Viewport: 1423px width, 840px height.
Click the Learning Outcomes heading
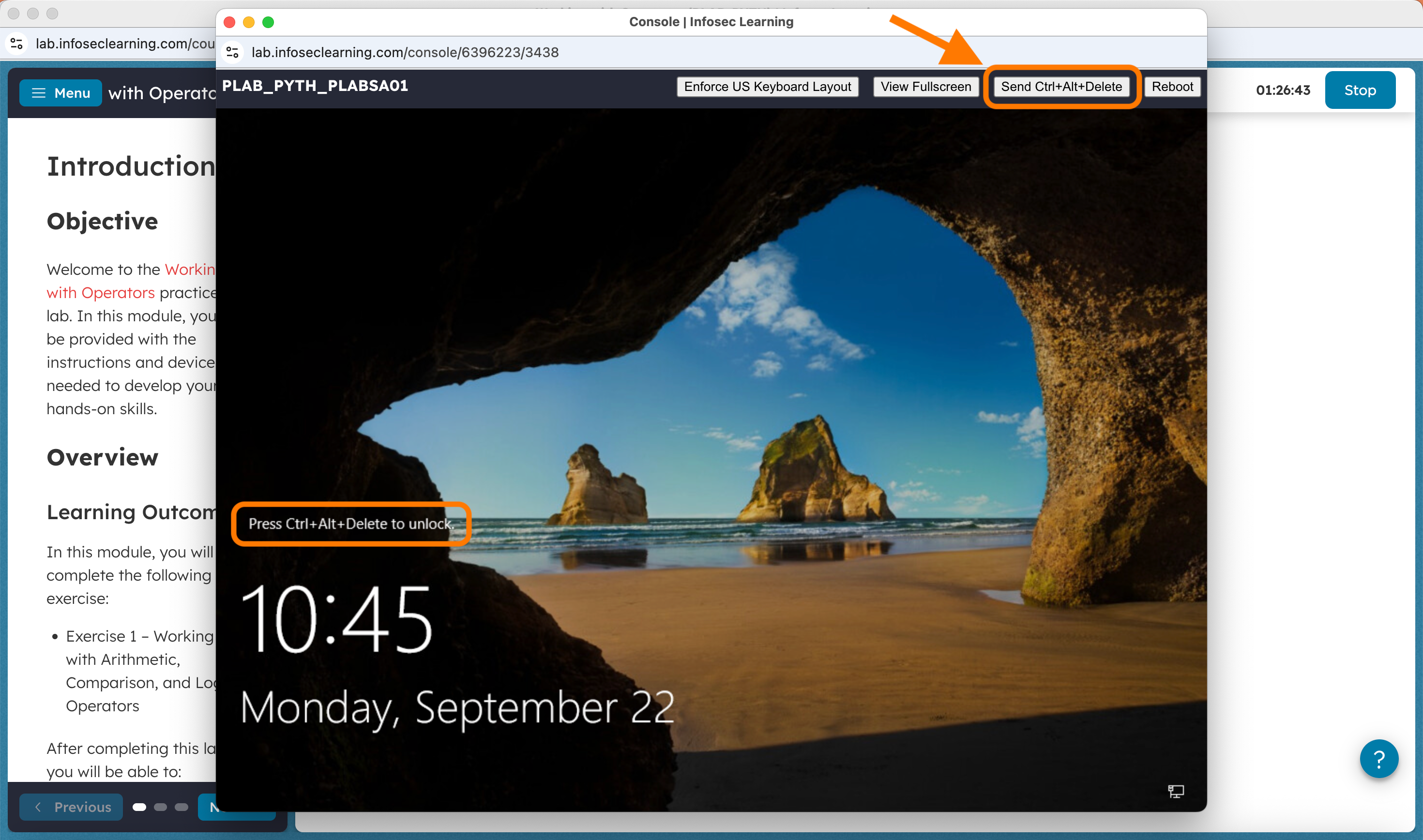coord(131,512)
